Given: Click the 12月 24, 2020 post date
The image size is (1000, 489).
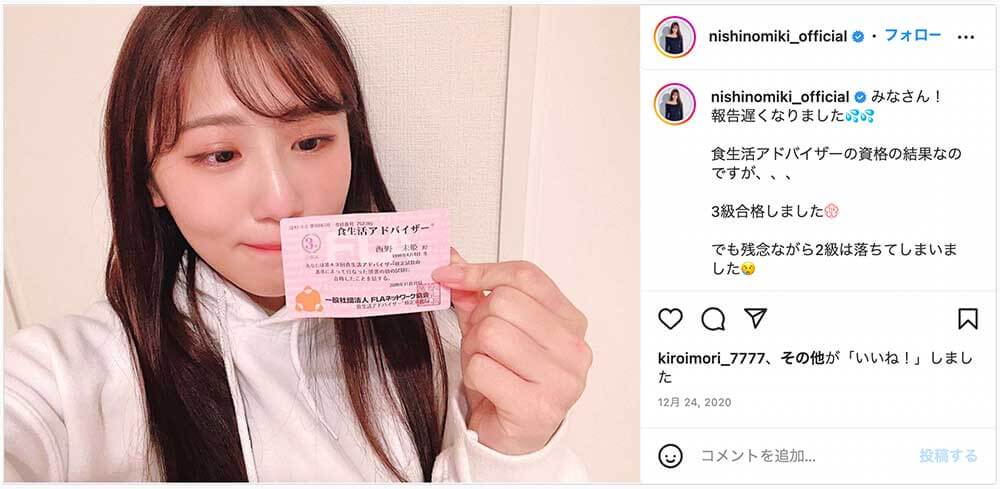Looking at the screenshot, I should tap(695, 402).
